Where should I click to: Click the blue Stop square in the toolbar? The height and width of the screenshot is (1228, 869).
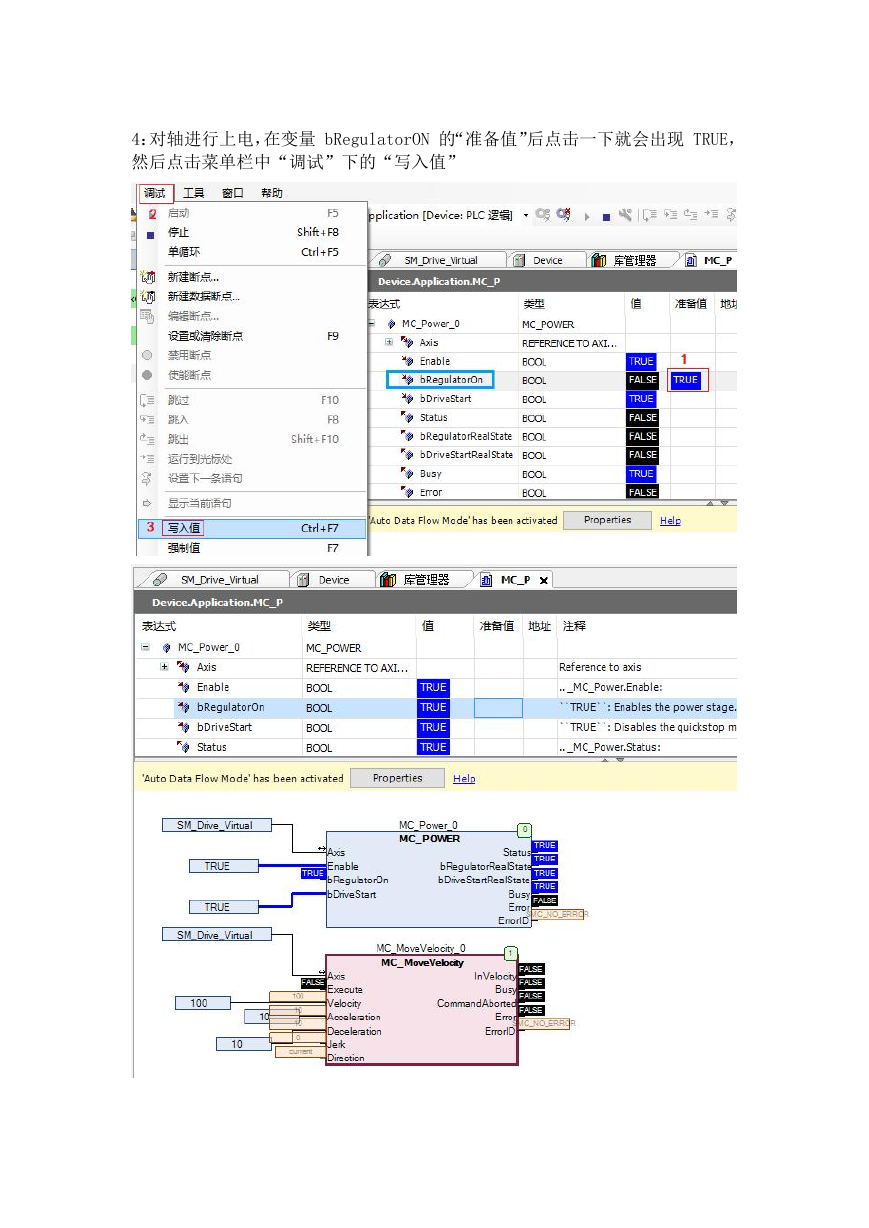[x=606, y=215]
